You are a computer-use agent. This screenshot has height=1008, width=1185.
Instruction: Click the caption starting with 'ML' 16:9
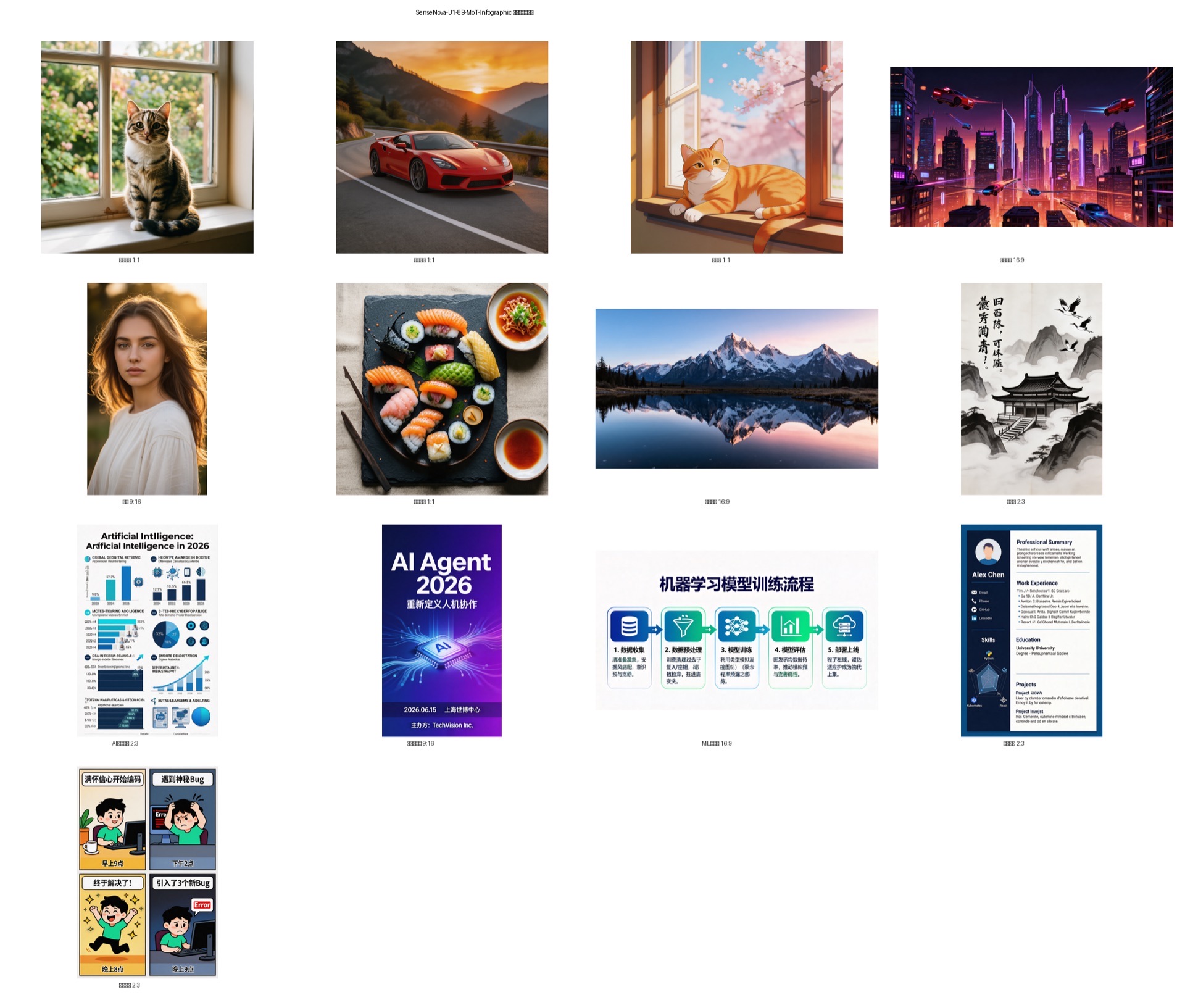point(717,743)
